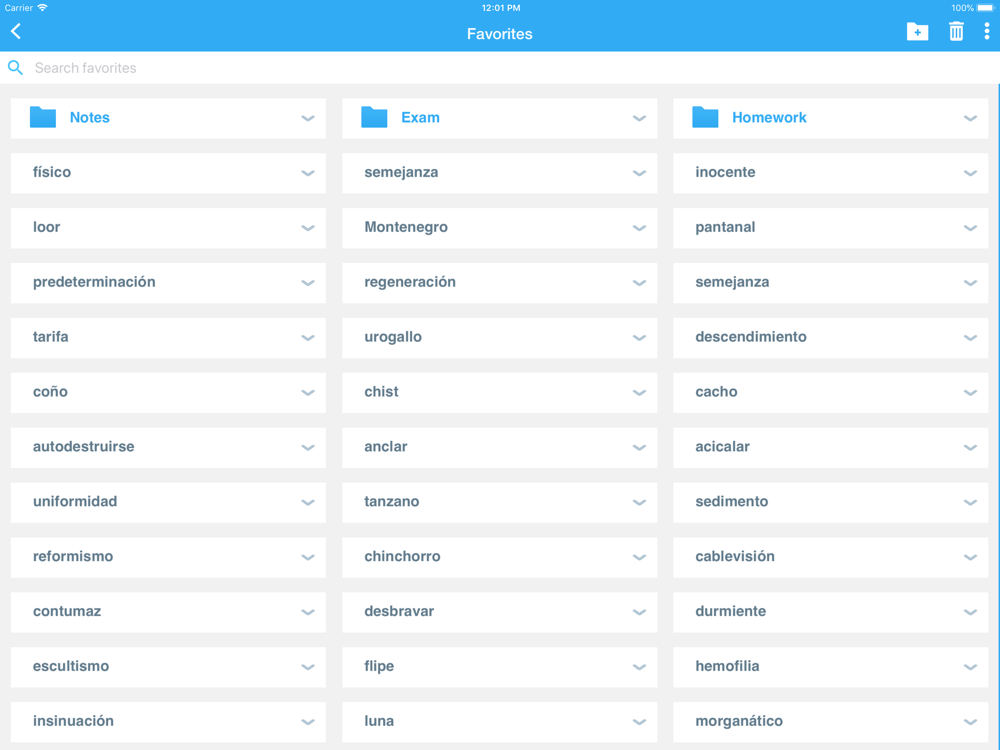The height and width of the screenshot is (750, 1000).
Task: Select the word anclar
Action: pos(386,446)
